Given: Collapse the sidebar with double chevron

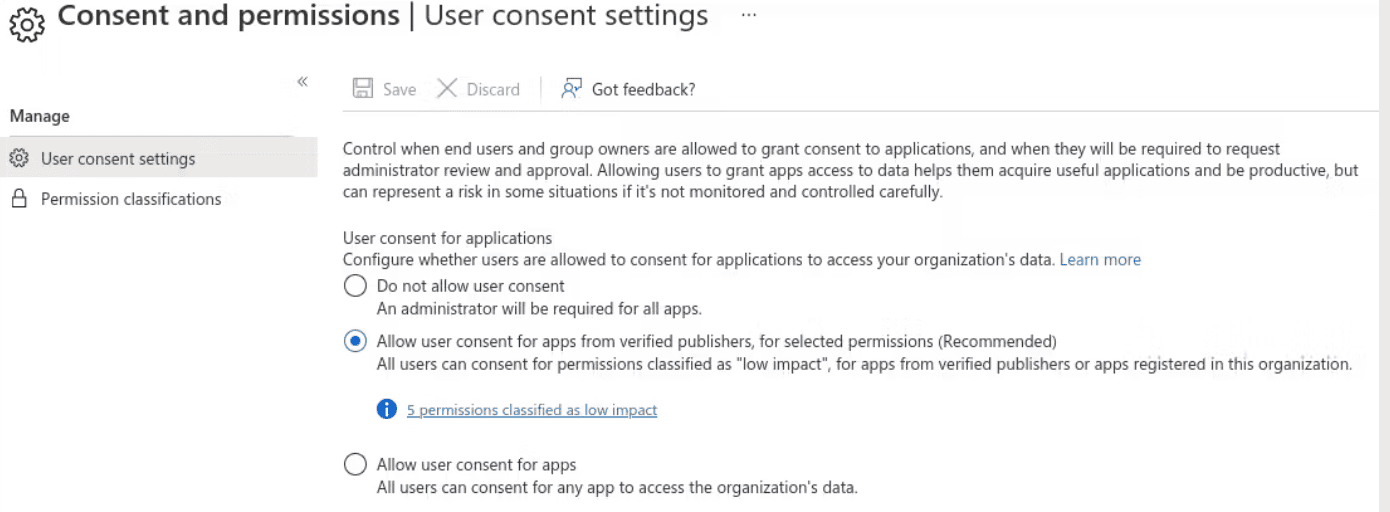Looking at the screenshot, I should tap(302, 82).
